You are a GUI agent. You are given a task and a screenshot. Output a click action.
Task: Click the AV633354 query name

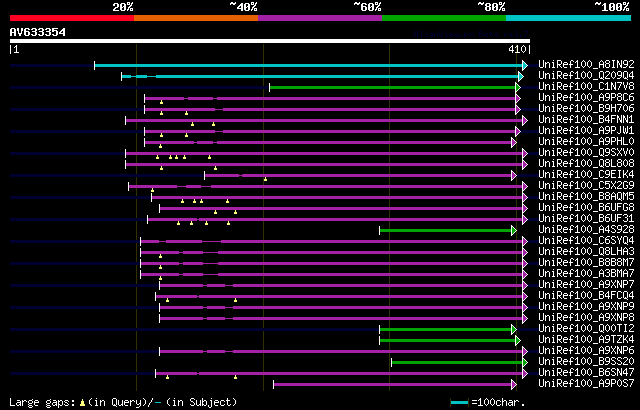pyautogui.click(x=38, y=32)
